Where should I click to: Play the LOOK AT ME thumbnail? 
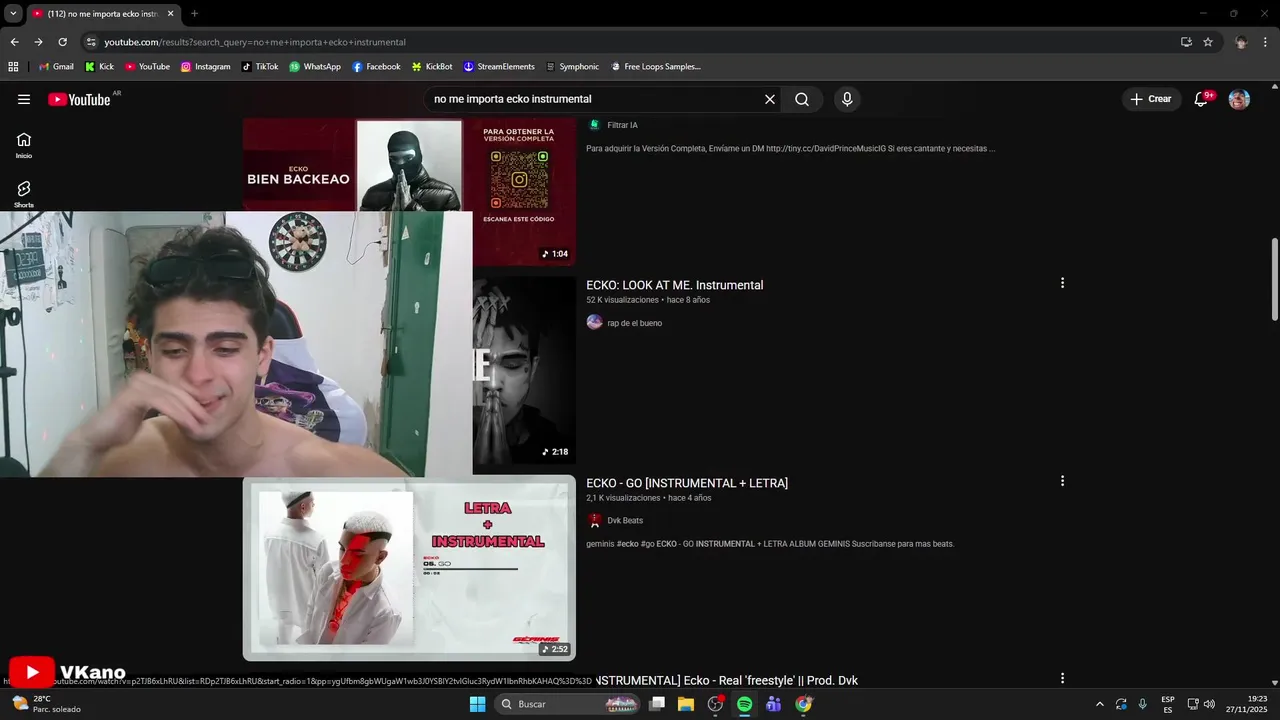[524, 369]
